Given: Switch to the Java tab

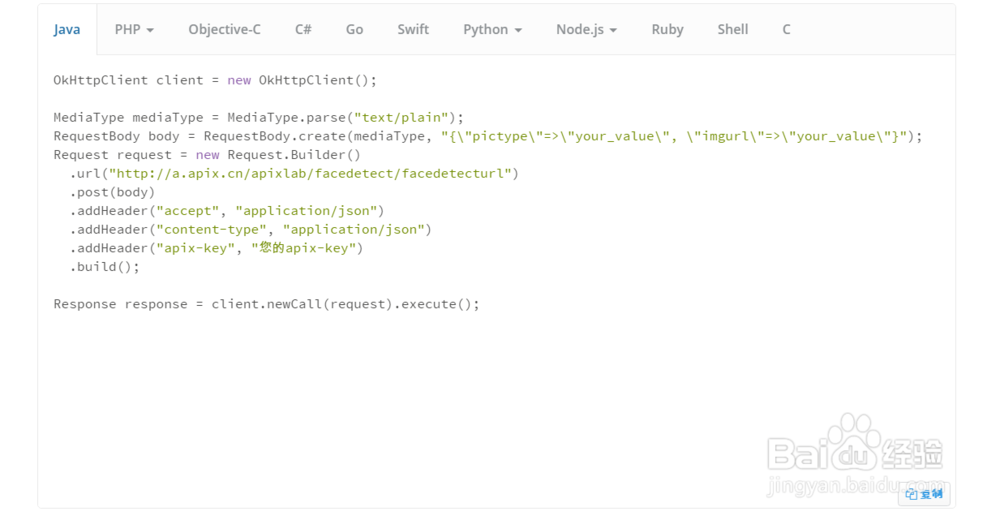Looking at the screenshot, I should (x=67, y=30).
